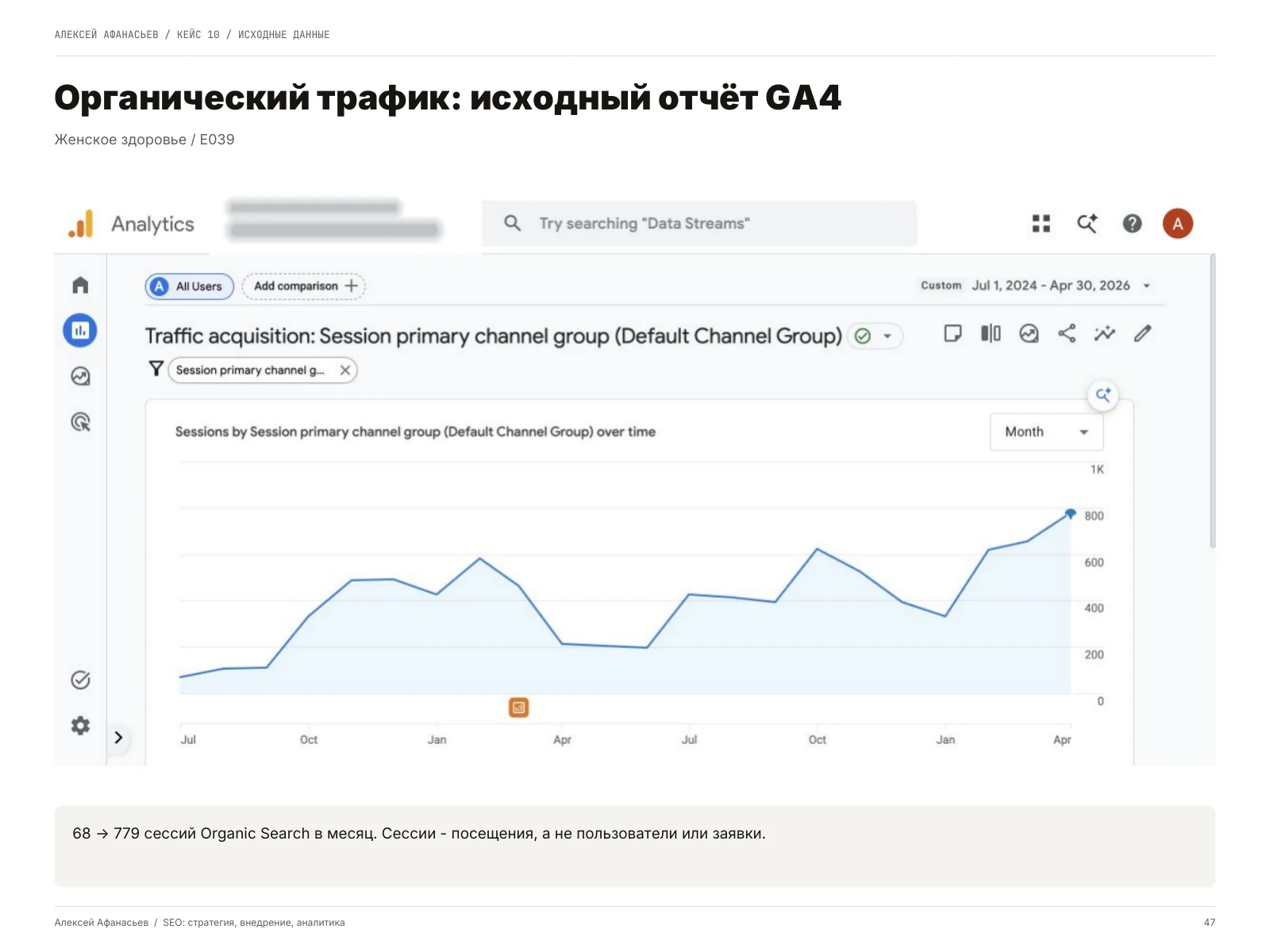The height and width of the screenshot is (952, 1270).
Task: Open Insights sparkline icon
Action: [x=1104, y=333]
